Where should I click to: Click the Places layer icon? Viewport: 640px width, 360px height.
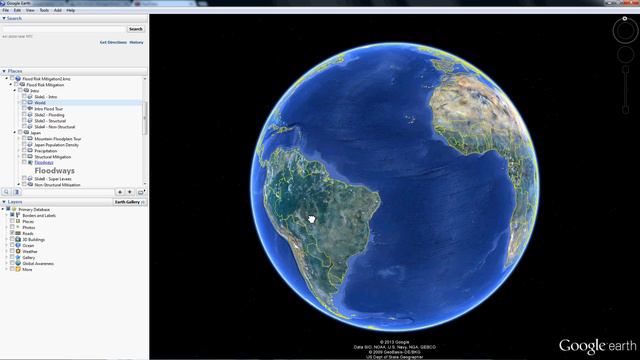pyautogui.click(x=18, y=221)
